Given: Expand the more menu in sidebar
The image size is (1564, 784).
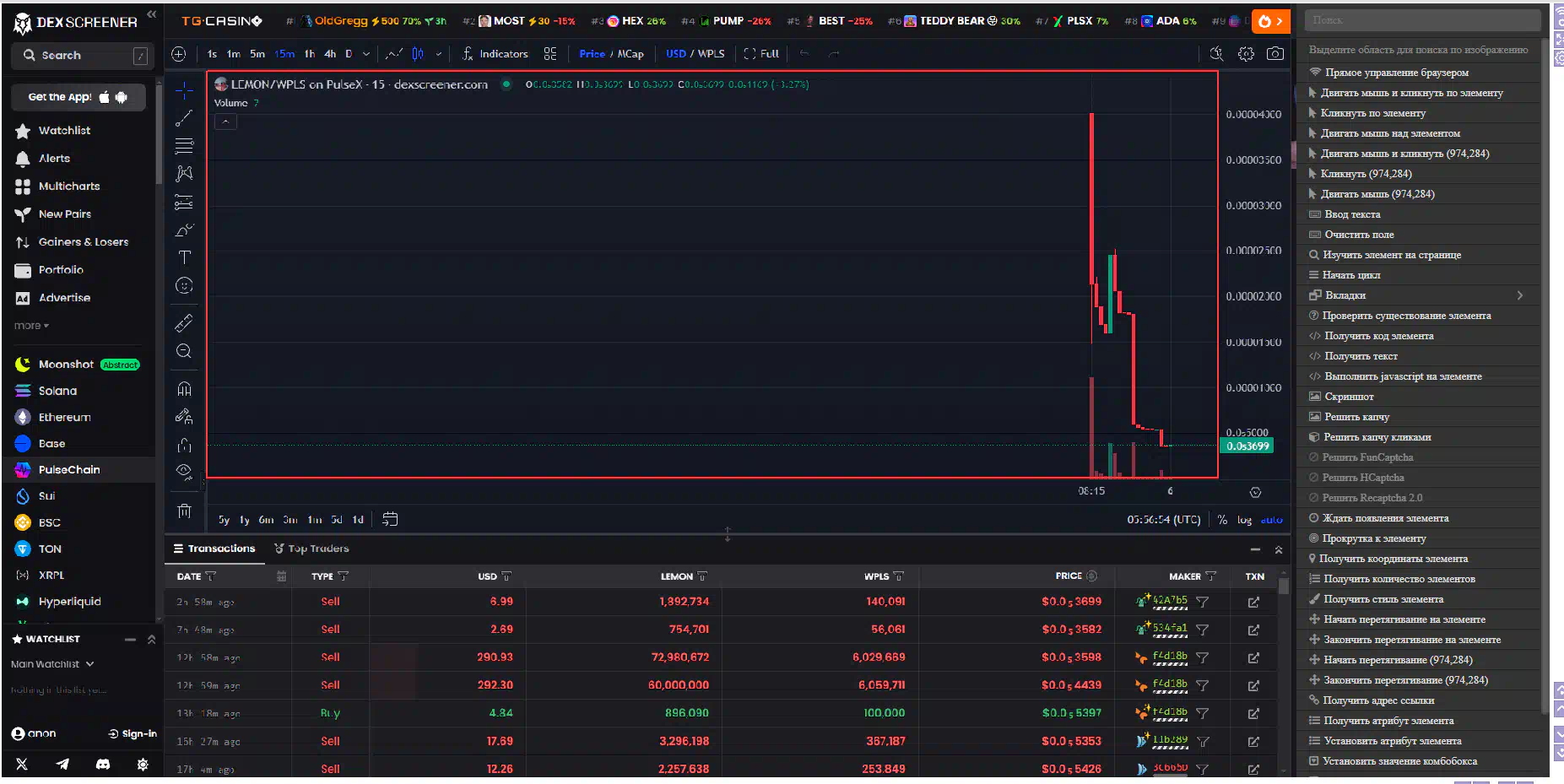Looking at the screenshot, I should pos(31,326).
